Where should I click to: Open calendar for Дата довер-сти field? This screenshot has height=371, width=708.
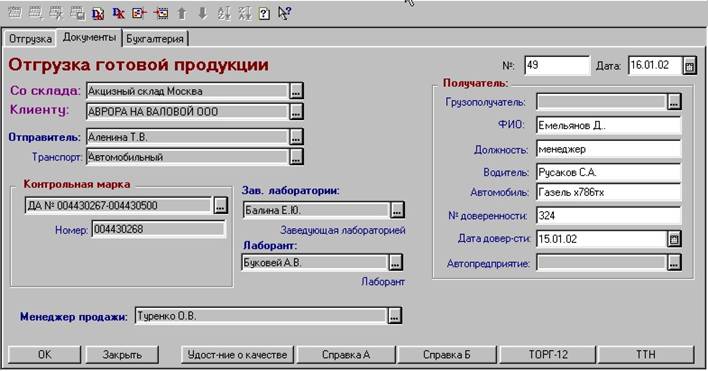pyautogui.click(x=674, y=239)
